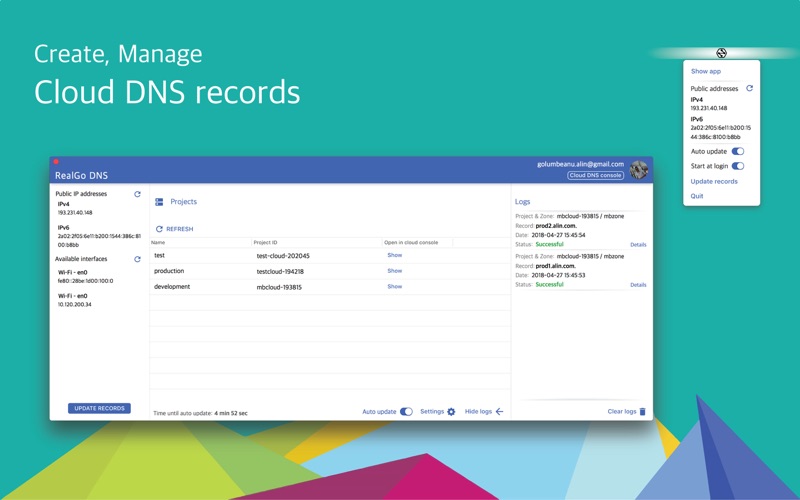This screenshot has height=500, width=800.
Task: Click log record prod1.alin.com.
Action: (556, 266)
